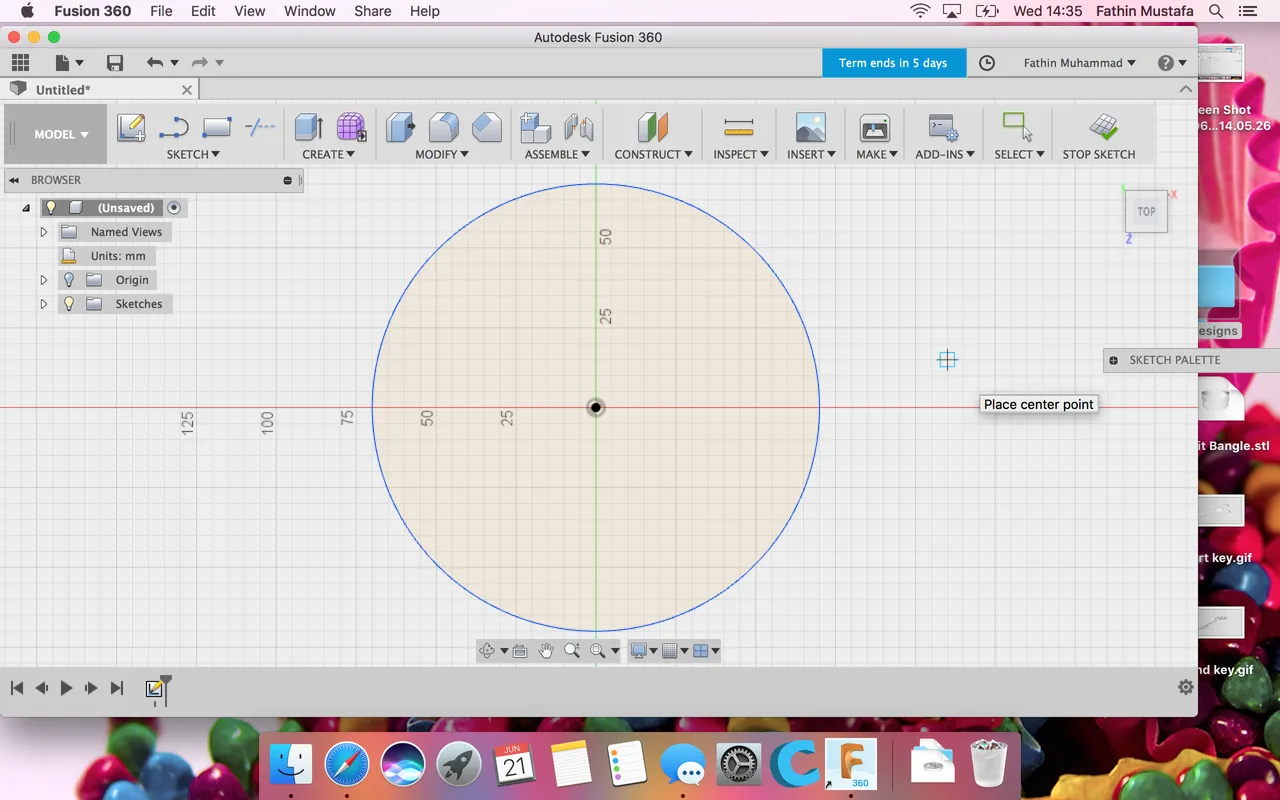Close the Untitled* tab
1280x800 pixels.
187,90
